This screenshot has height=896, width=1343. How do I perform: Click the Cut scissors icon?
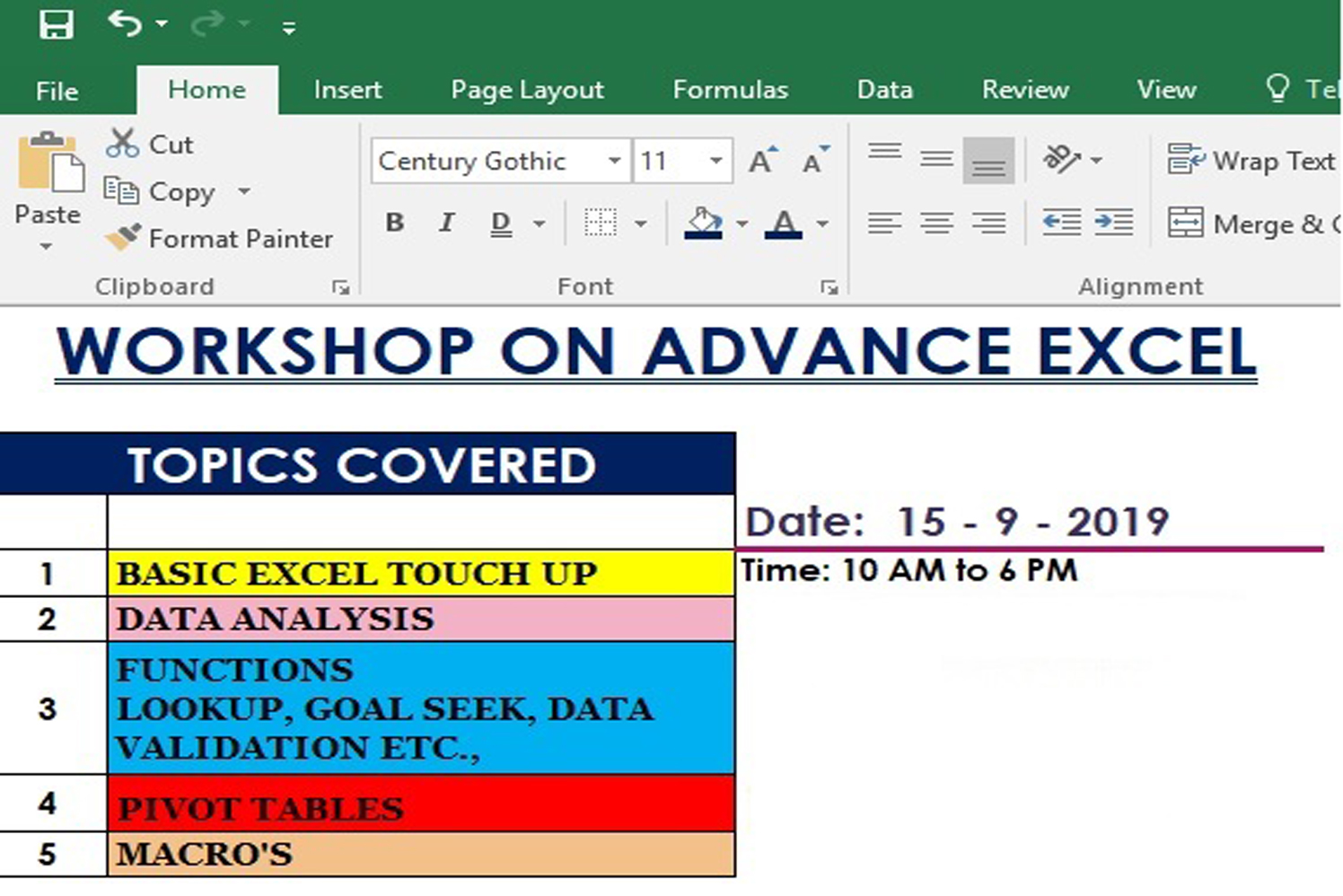(122, 144)
